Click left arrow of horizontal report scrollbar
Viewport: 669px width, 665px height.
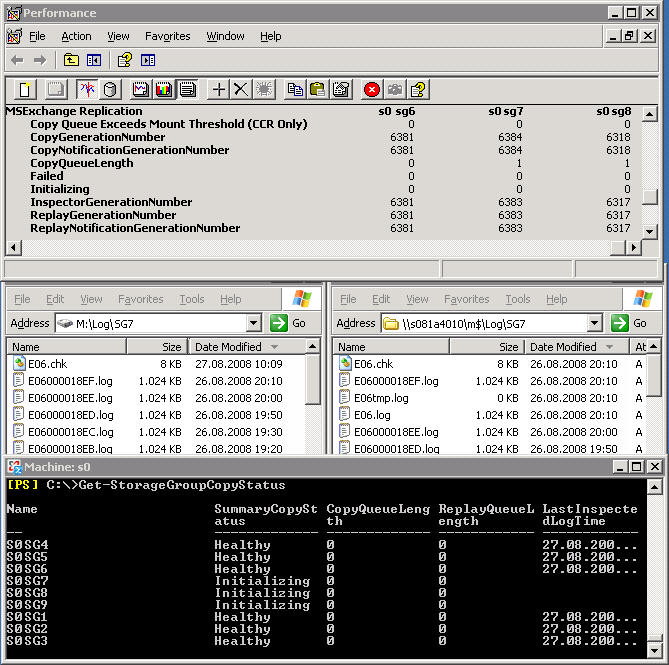[x=14, y=247]
